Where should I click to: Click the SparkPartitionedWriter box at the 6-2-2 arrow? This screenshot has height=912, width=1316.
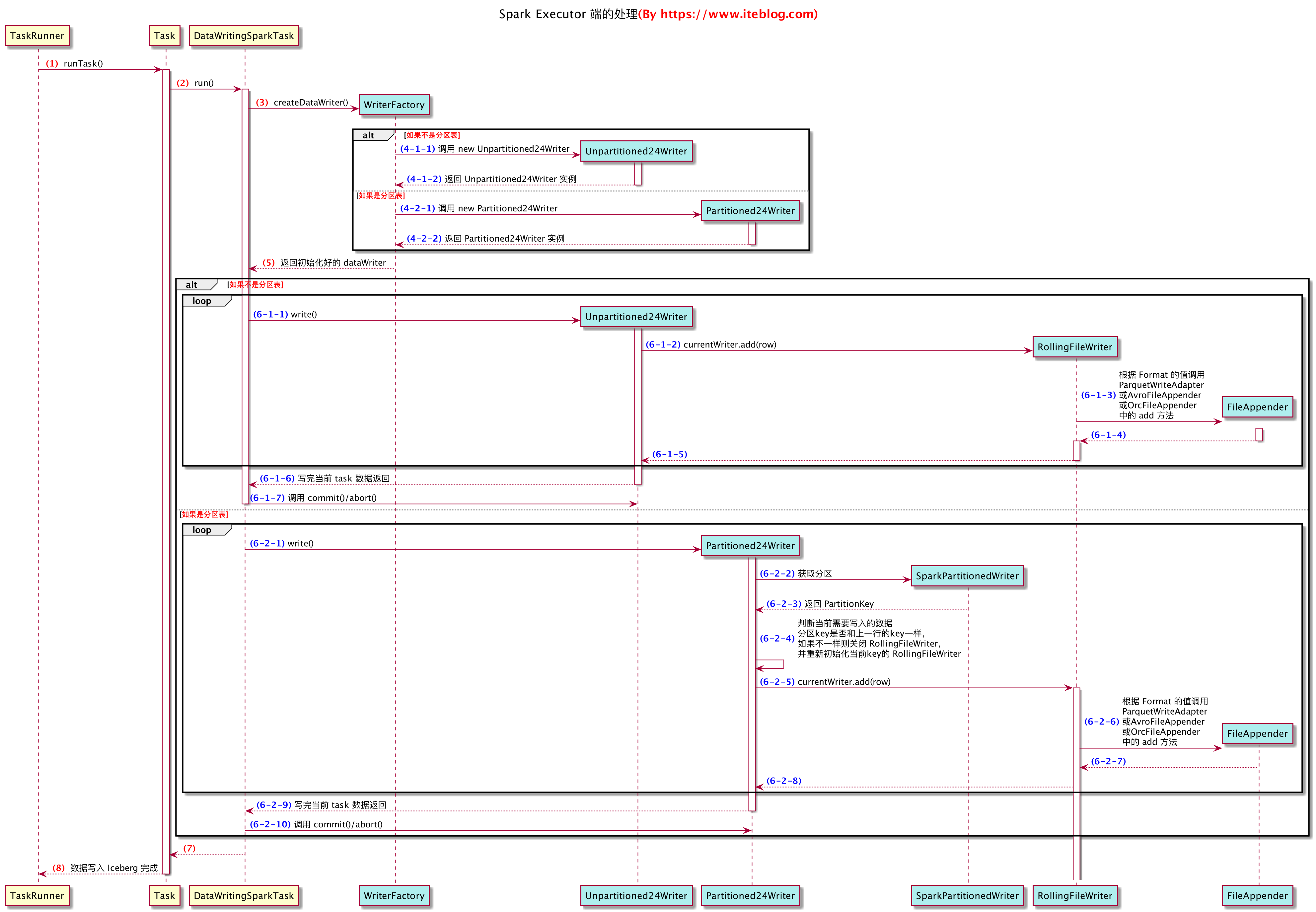[x=967, y=576]
